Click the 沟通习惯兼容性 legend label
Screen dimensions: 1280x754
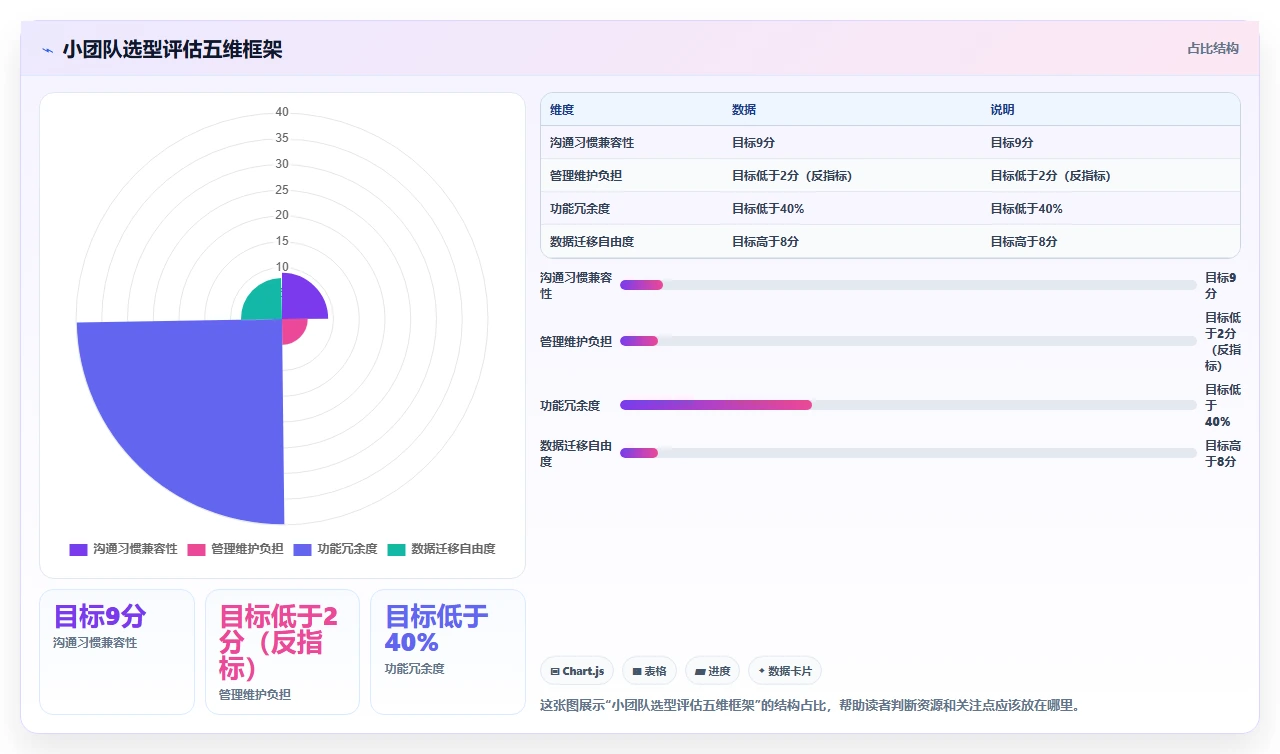(135, 549)
